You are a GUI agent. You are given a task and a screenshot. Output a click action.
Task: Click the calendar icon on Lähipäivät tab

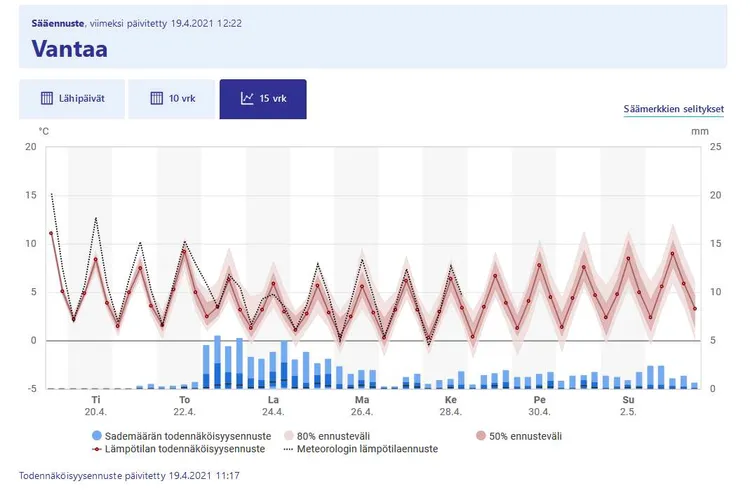coord(46,99)
